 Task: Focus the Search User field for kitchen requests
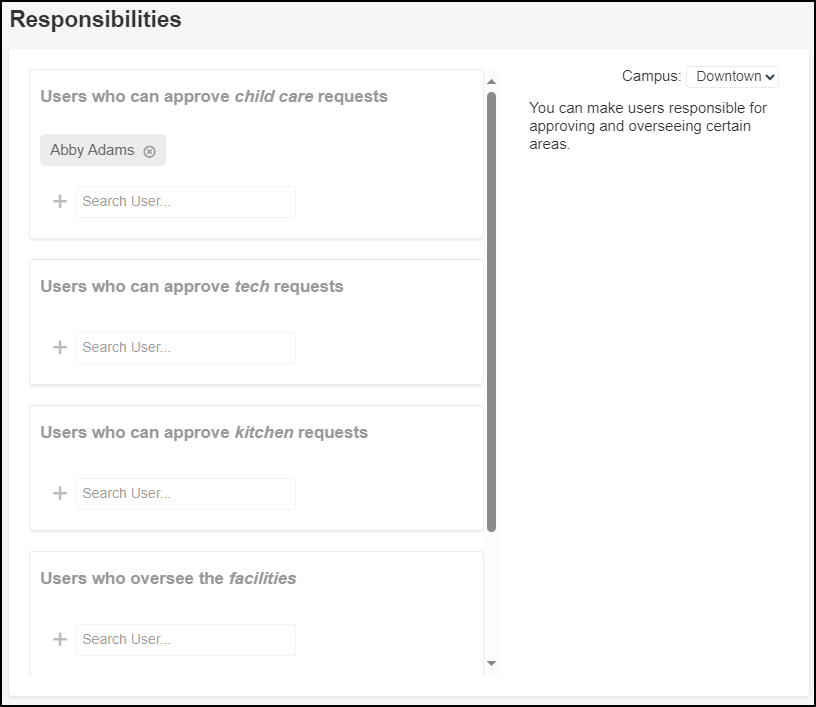pos(186,493)
